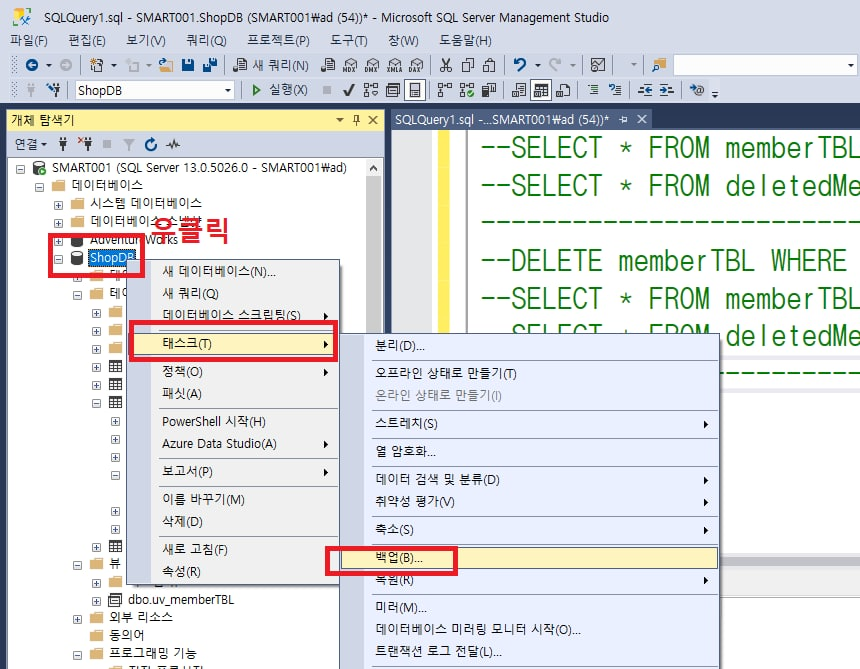Viewport: 860px width, 669px height.
Task: Click the navigate backward arrow icon
Action: pos(32,65)
